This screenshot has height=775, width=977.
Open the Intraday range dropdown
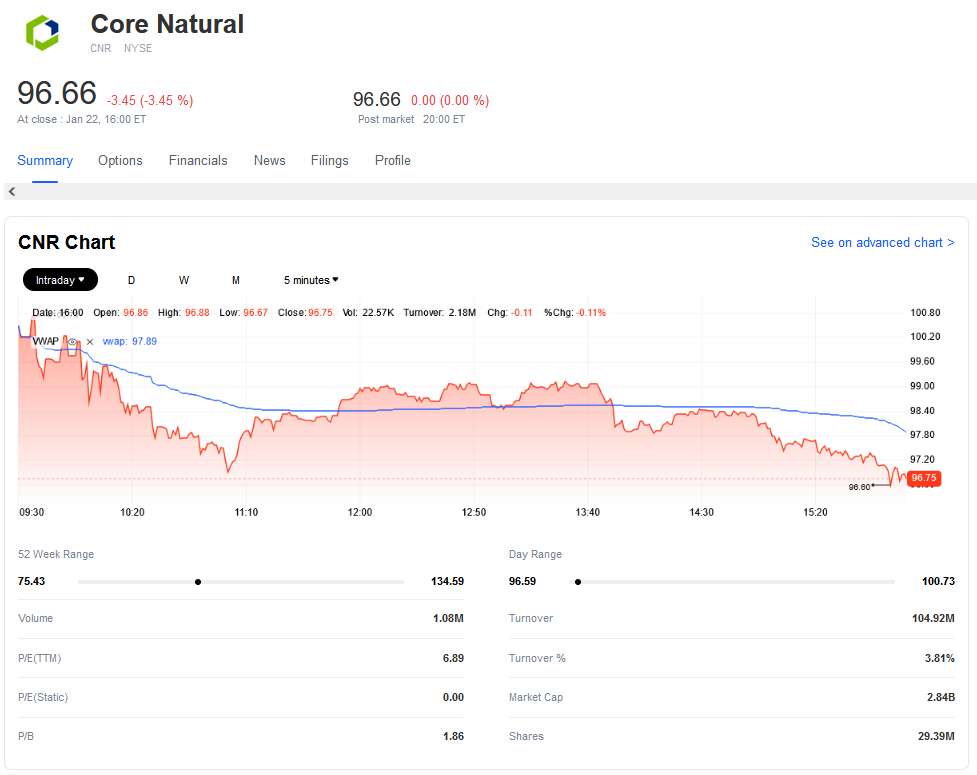coord(60,280)
